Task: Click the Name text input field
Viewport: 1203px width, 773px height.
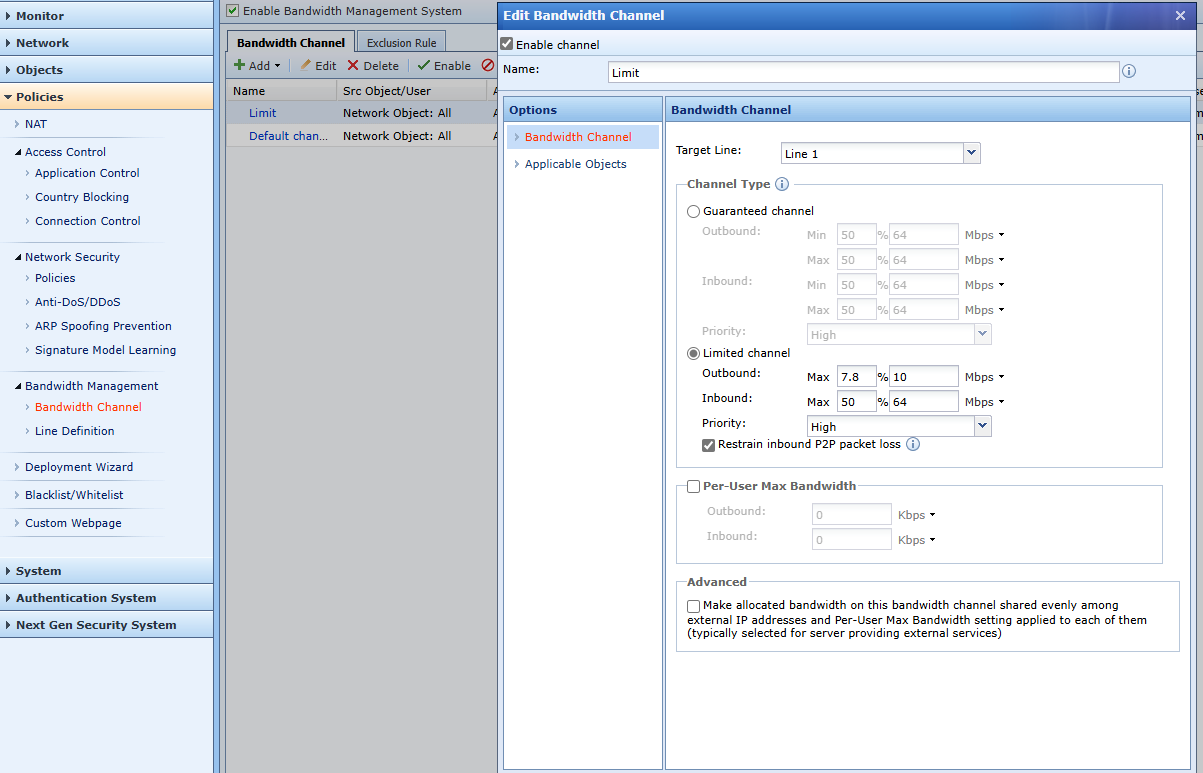Action: click(862, 72)
